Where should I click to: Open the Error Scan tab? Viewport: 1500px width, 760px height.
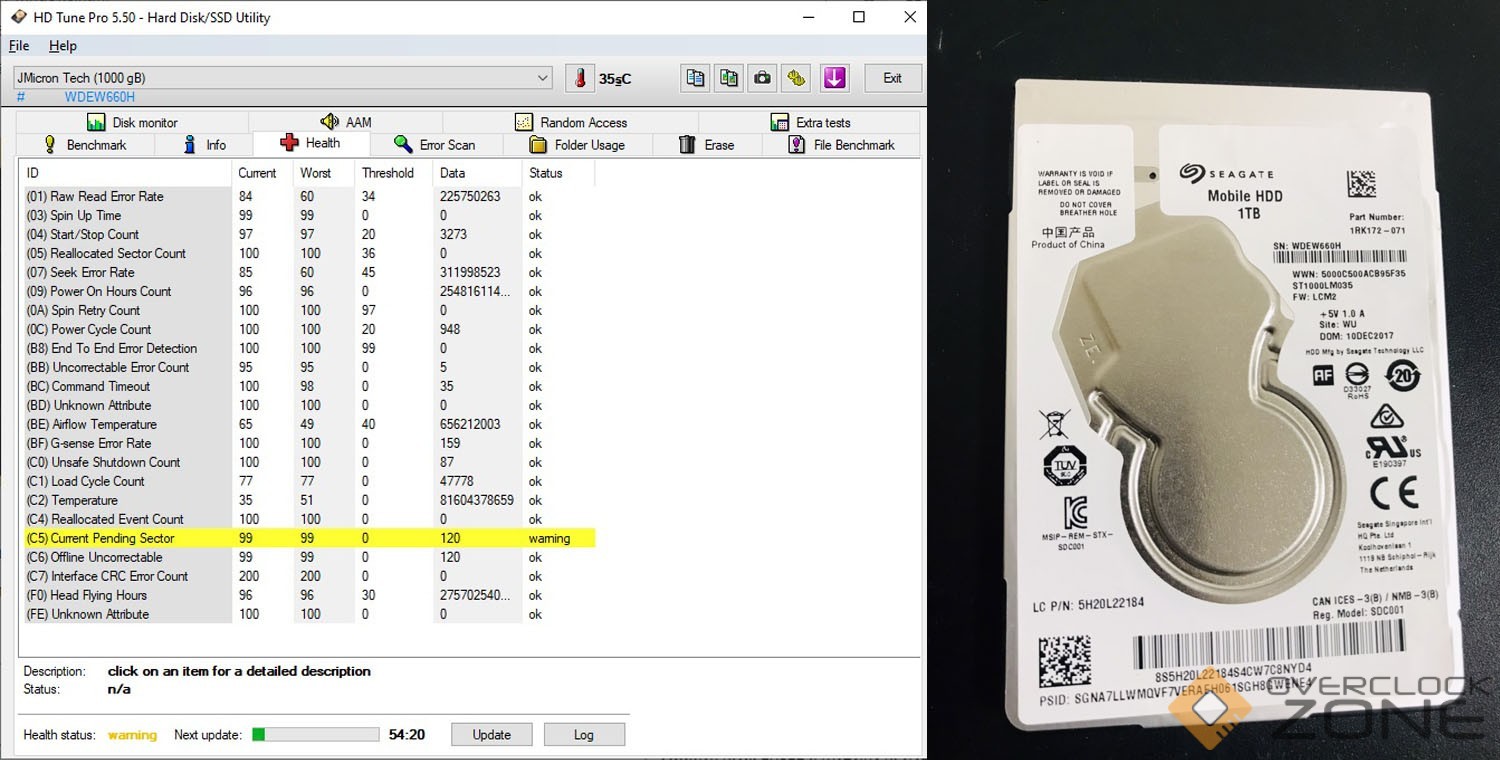click(435, 145)
